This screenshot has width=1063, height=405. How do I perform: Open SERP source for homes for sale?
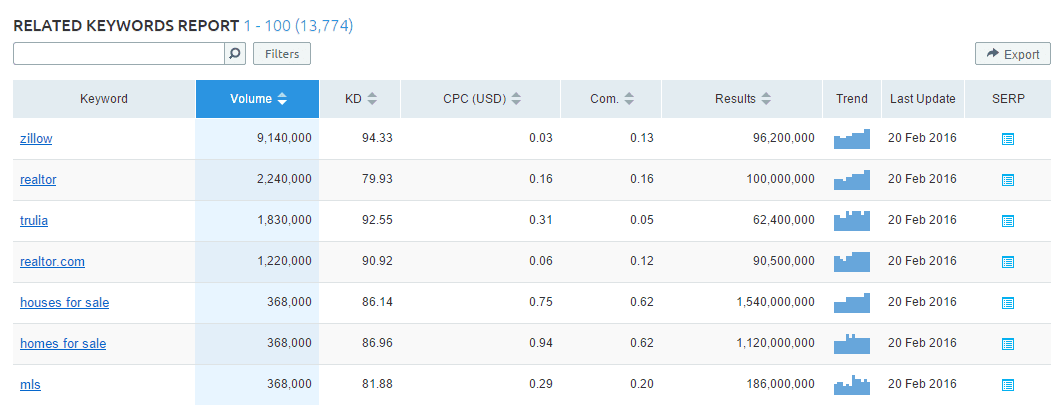pyautogui.click(x=1008, y=344)
